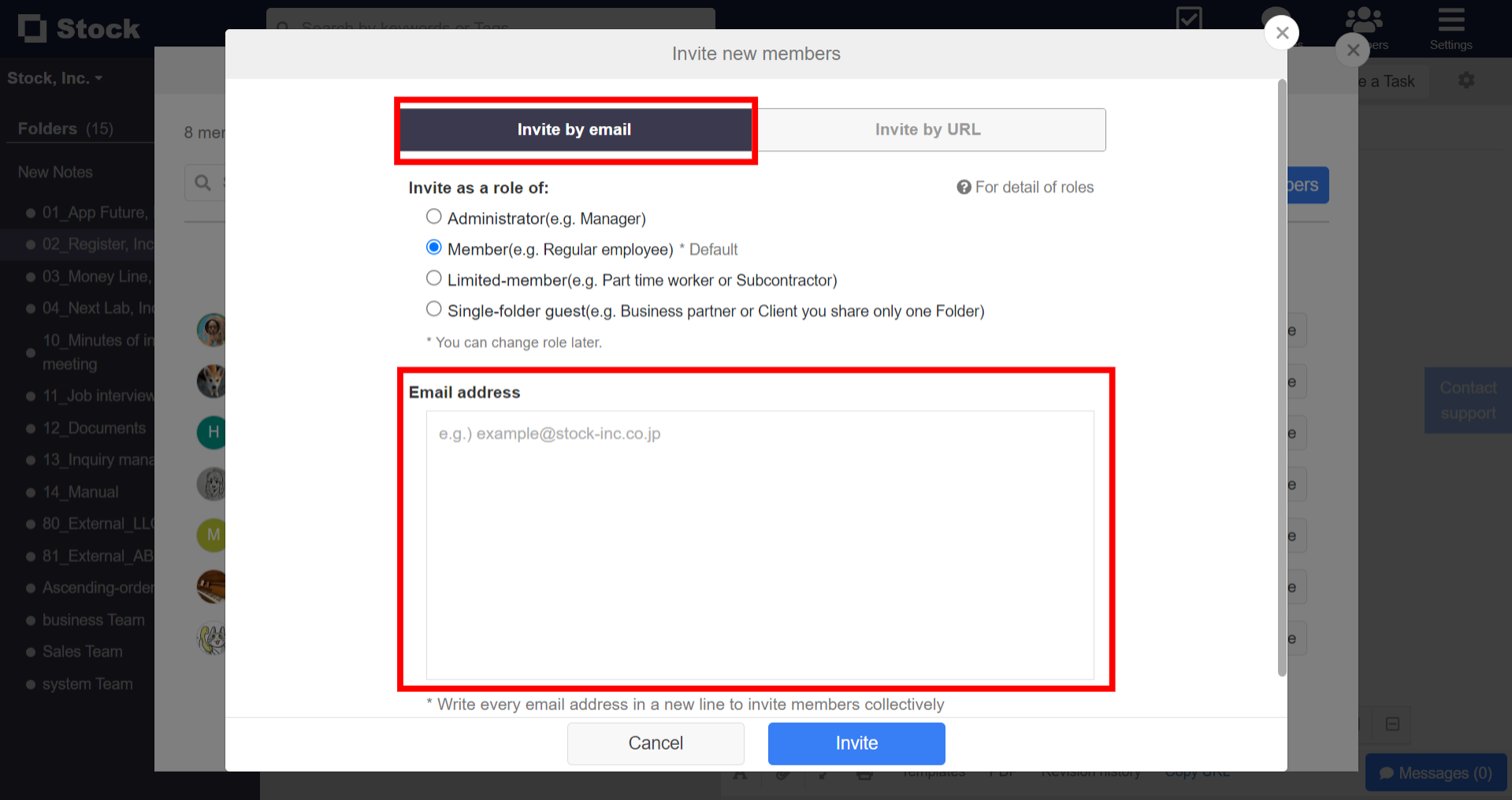Screen dimensions: 1512x800
Task: Close the Invite new members dialog
Action: pyautogui.click(x=1282, y=33)
